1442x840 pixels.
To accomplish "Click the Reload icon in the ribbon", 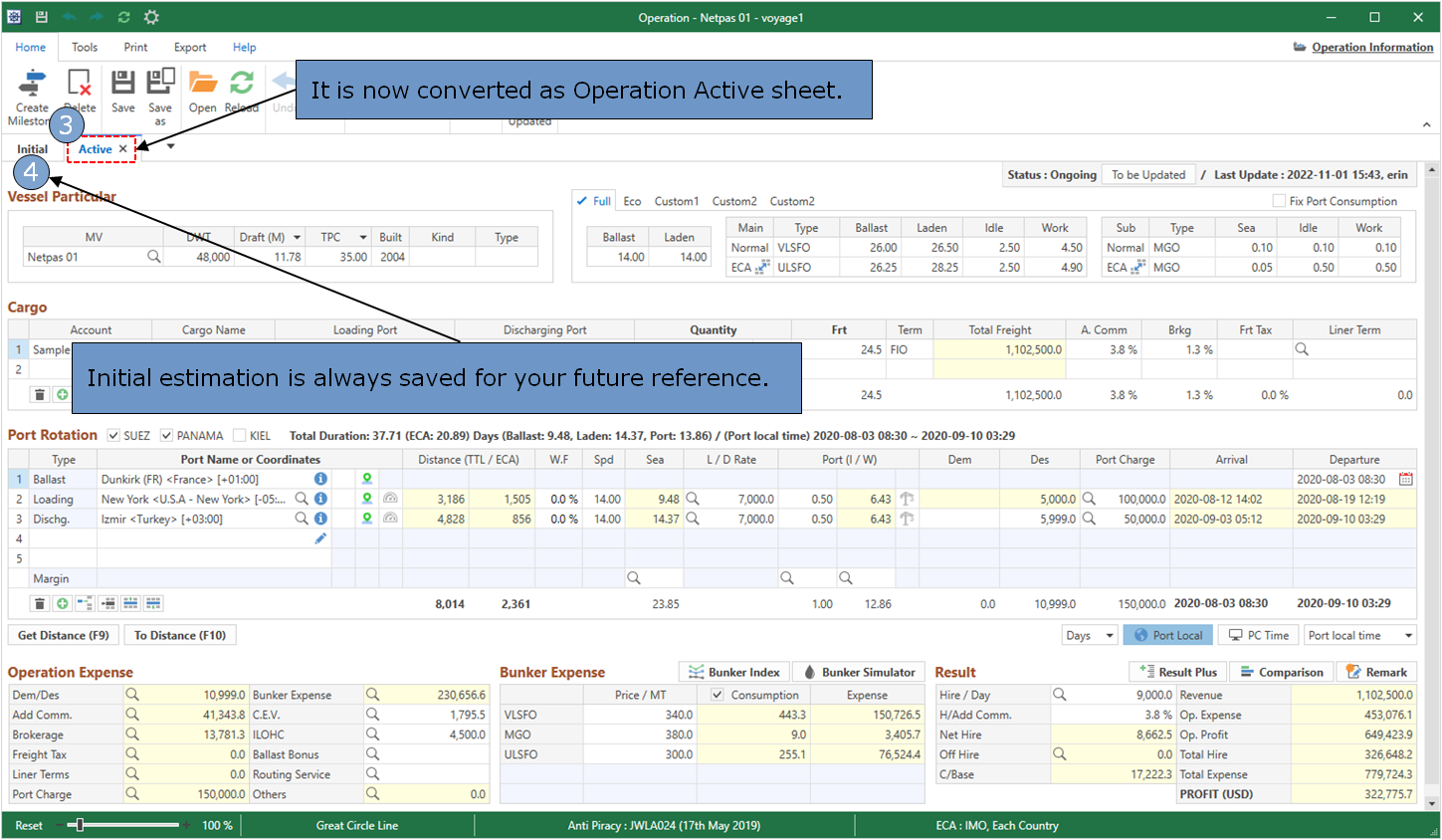I will 242,83.
